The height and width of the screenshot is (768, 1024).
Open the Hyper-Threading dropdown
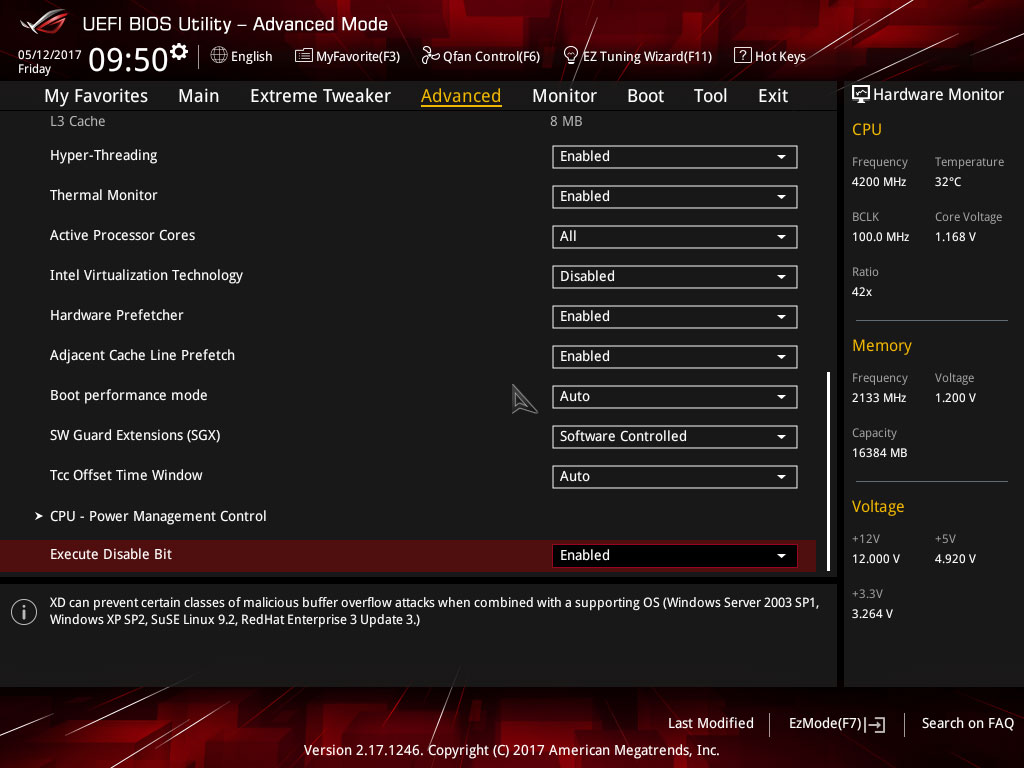tap(675, 157)
